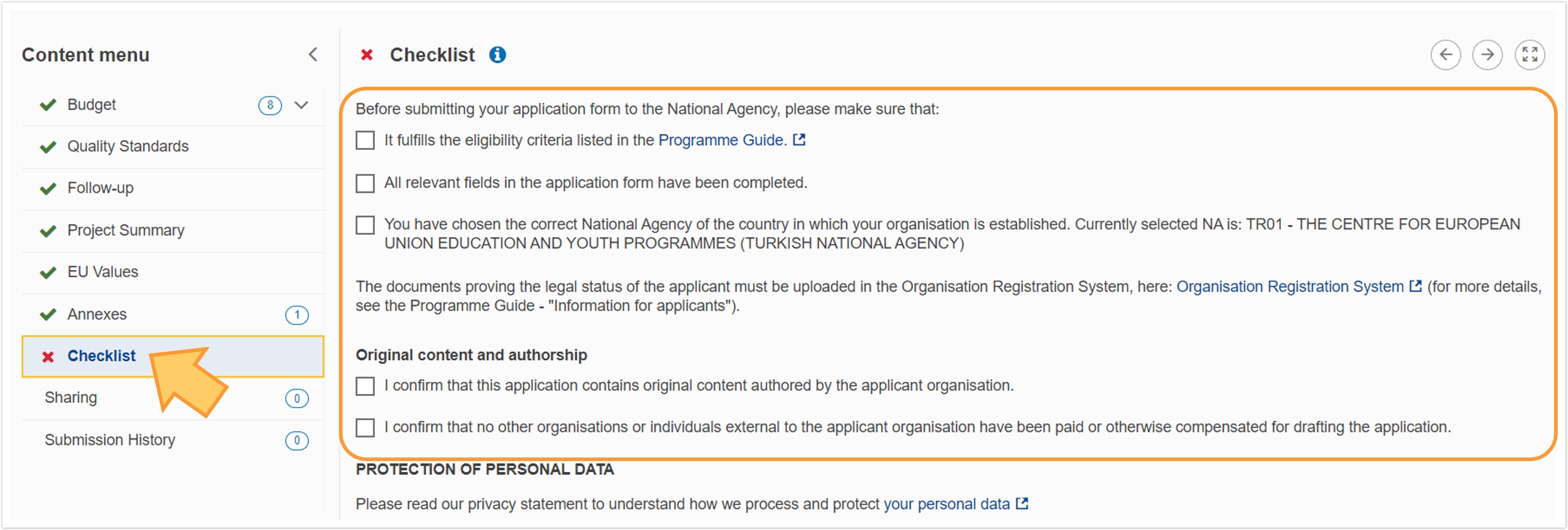Check the all relevant fields completed checkbox
The image size is (1568, 530).
click(x=365, y=183)
